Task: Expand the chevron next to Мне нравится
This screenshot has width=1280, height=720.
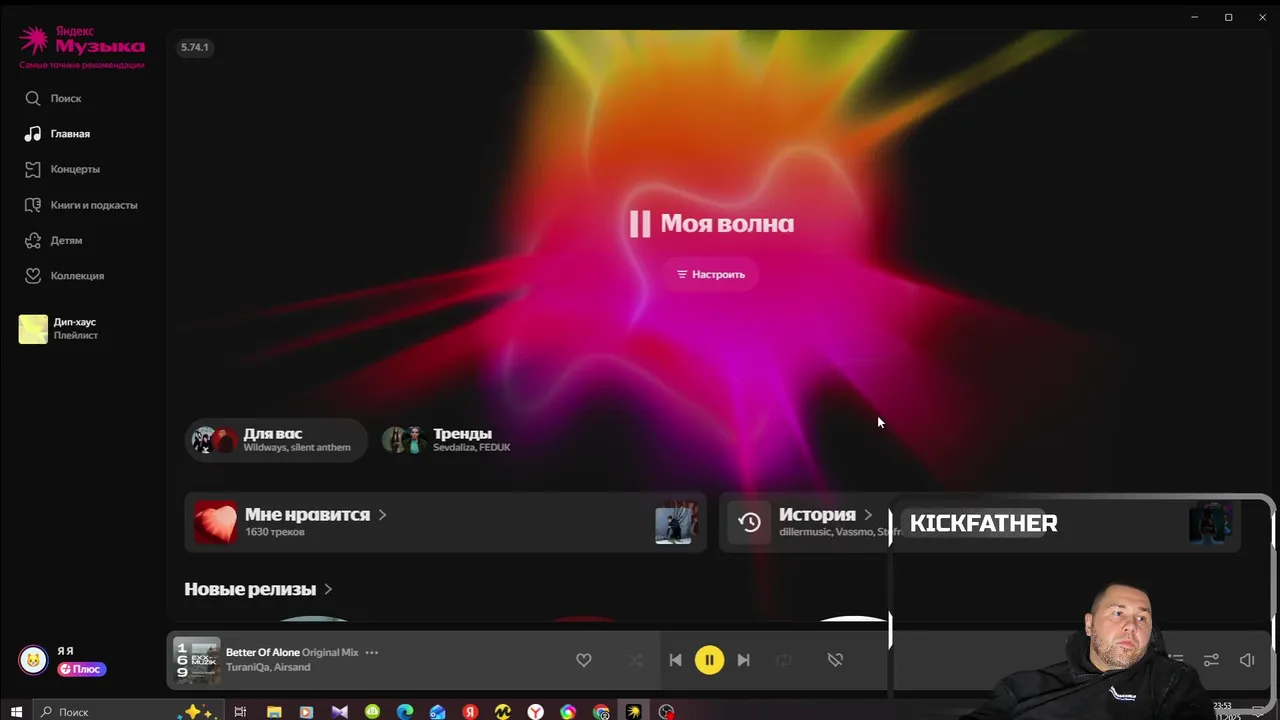Action: point(382,515)
